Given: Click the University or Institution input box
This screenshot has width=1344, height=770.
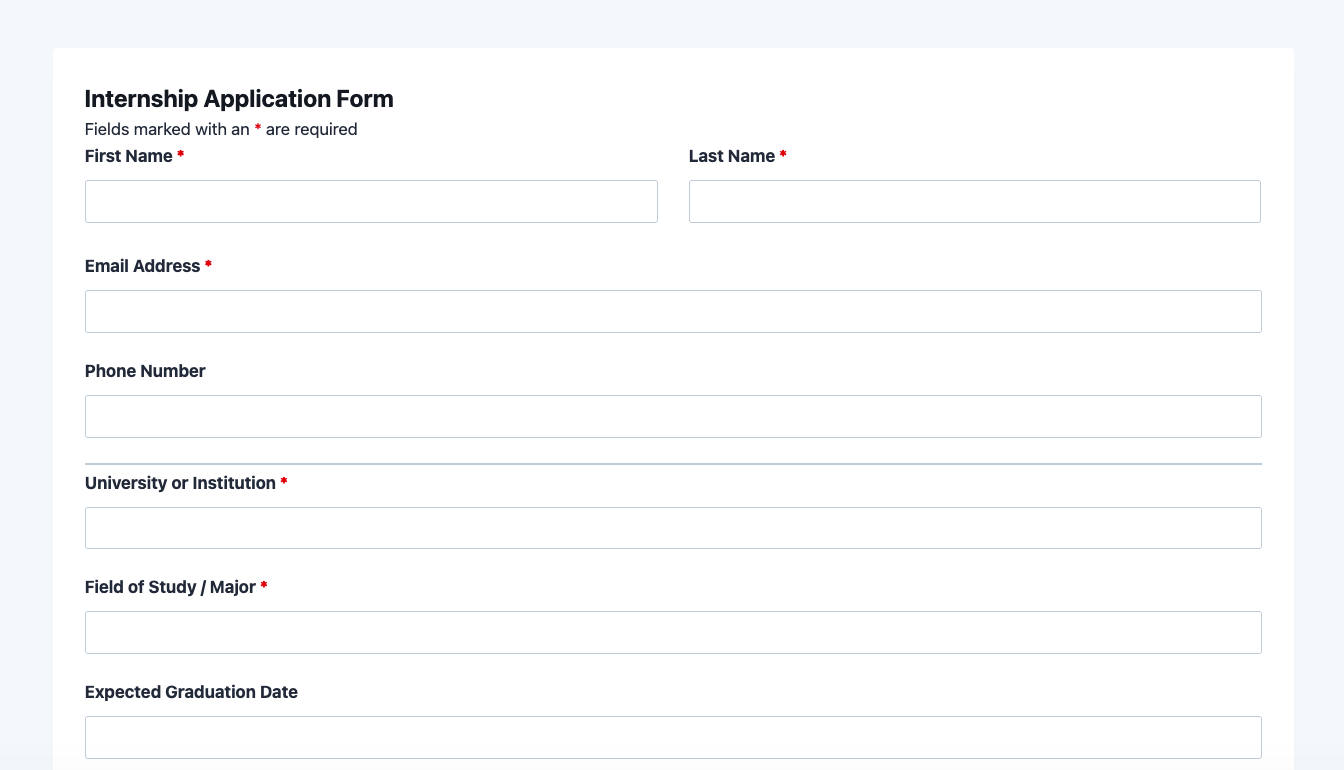Looking at the screenshot, I should (x=673, y=528).
